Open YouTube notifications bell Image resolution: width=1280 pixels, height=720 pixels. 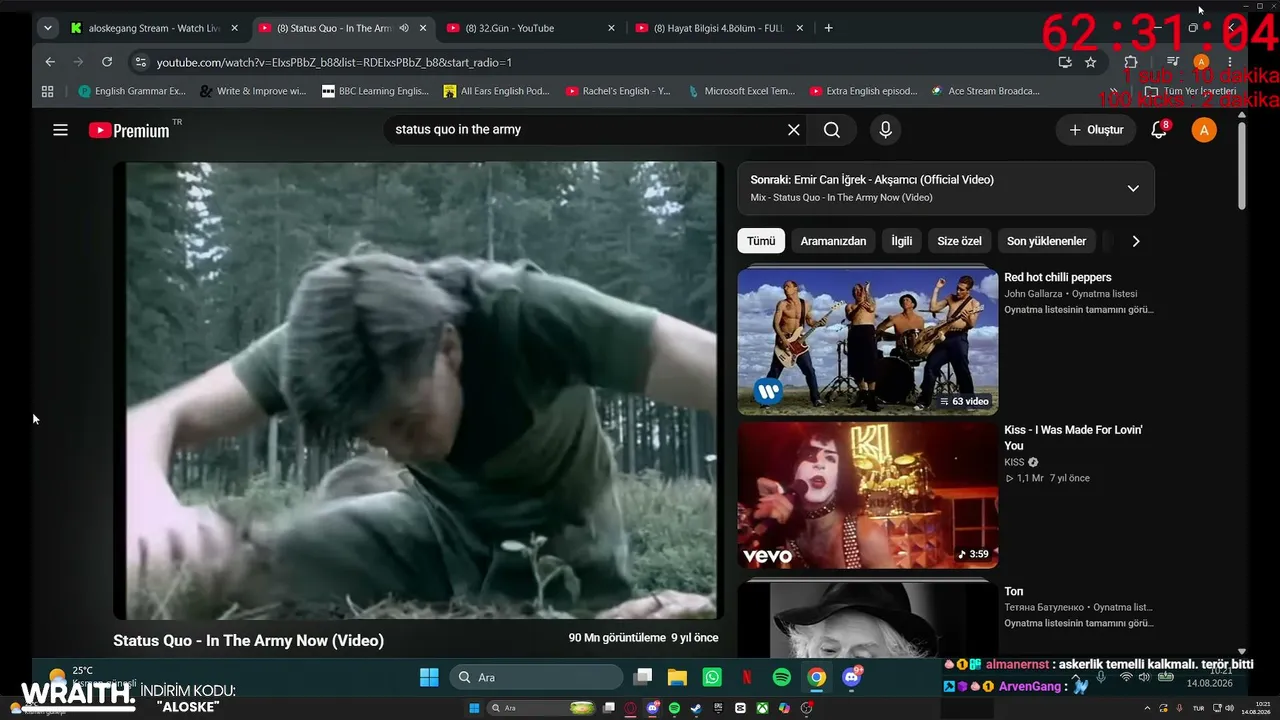(x=1160, y=130)
